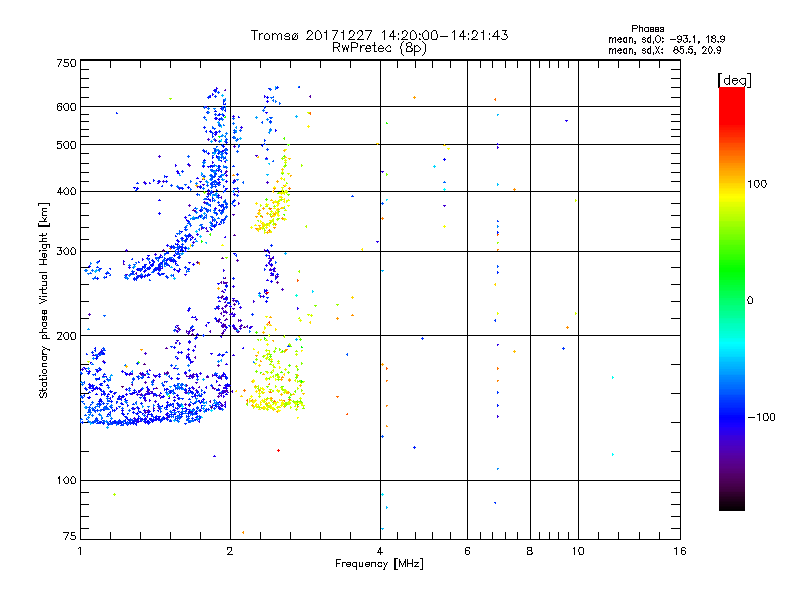Image resolution: width=800 pixels, height=600 pixels.
Task: Click the 'RwPretec (8p)' subtitle
Action: tap(379, 48)
